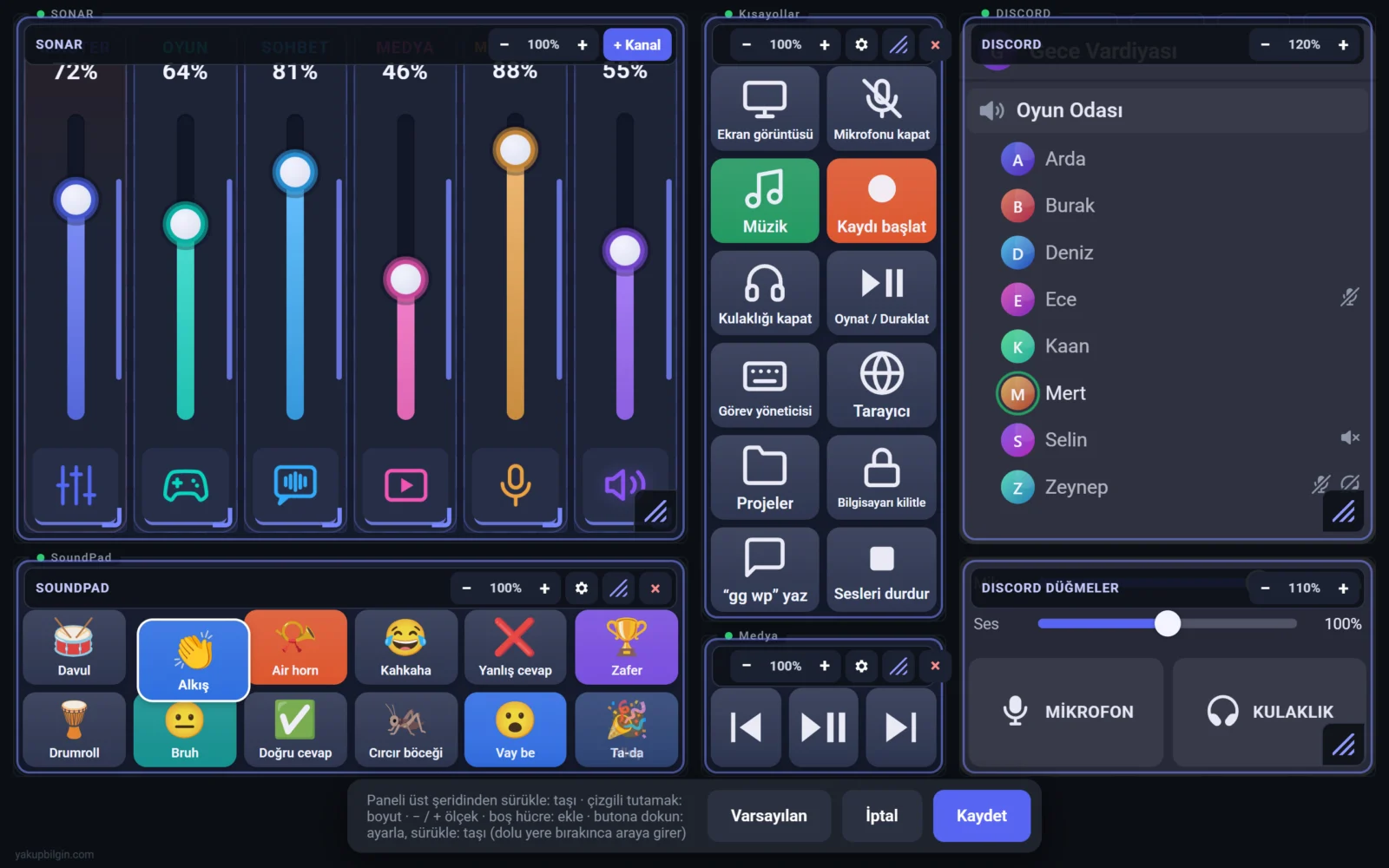
Task: Click play/pause in Medya panel
Action: click(x=823, y=727)
